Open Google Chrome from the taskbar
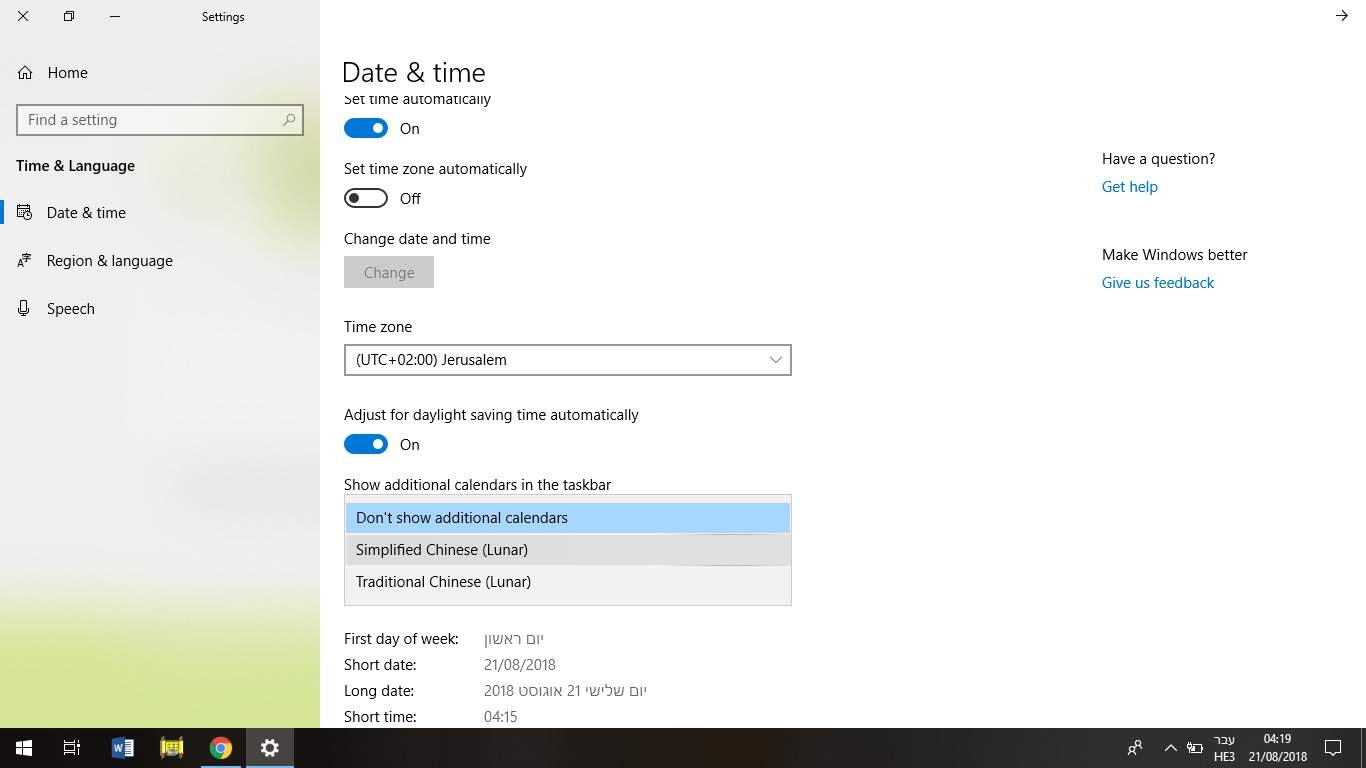Screen dimensions: 1366x768 (x=221, y=748)
